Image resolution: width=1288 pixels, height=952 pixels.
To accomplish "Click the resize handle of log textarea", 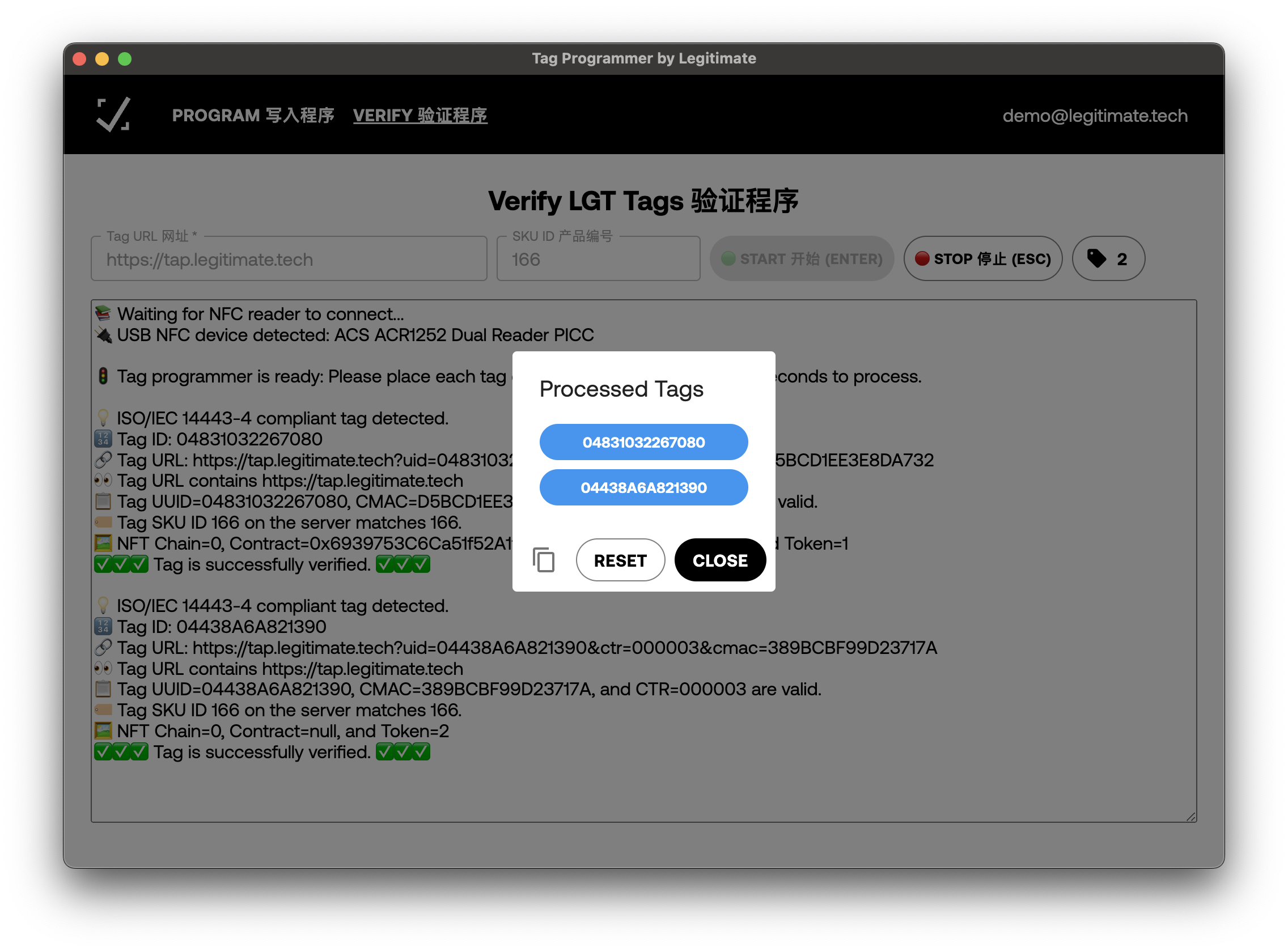I will pos(1190,817).
